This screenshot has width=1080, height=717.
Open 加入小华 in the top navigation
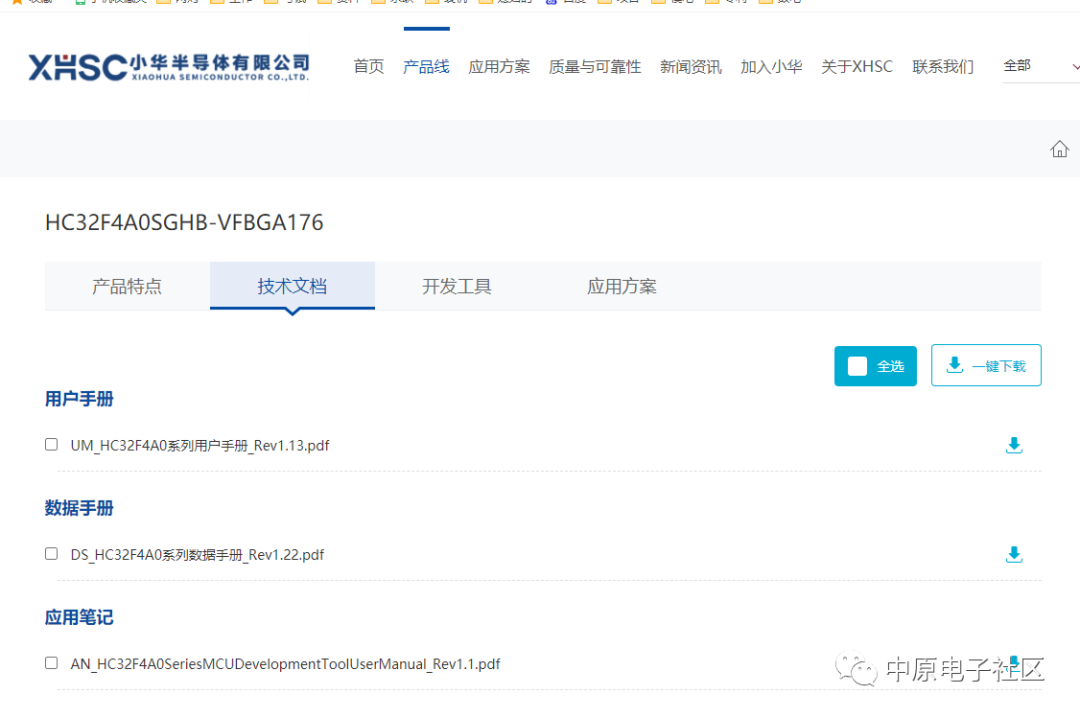tap(771, 67)
